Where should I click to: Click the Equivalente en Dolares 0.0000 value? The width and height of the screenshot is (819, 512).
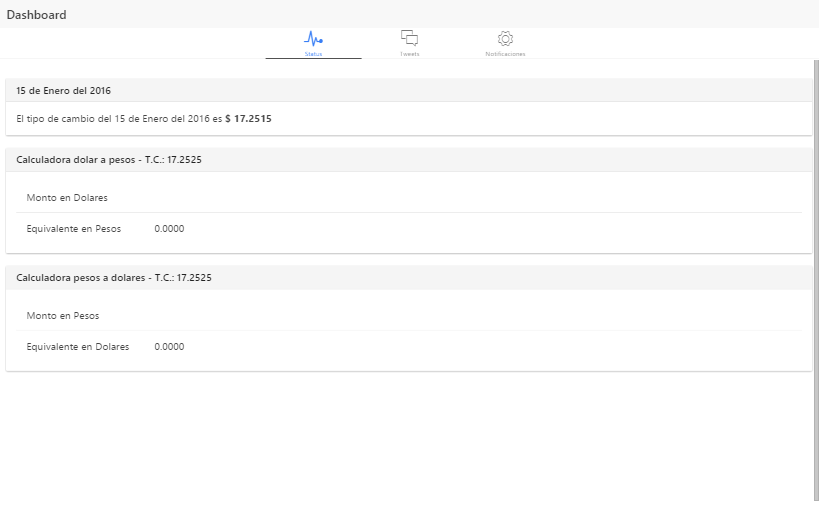[169, 347]
